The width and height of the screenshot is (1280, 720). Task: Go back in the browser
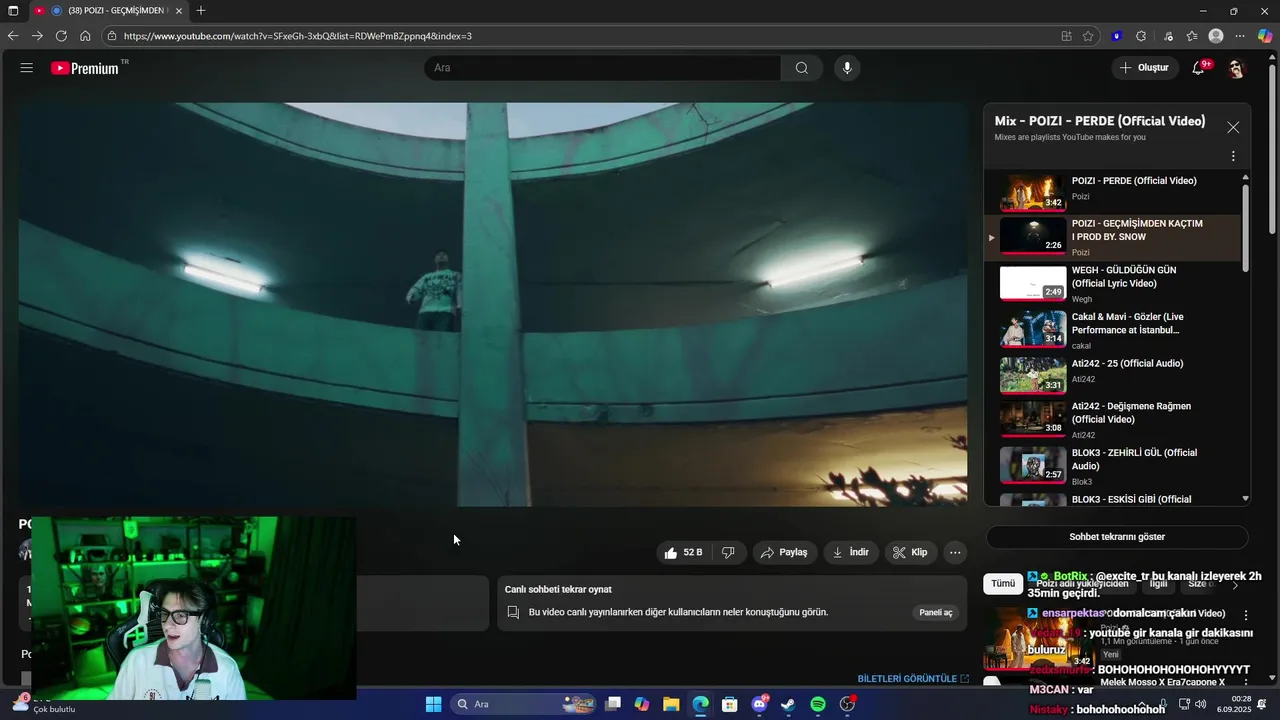click(x=13, y=36)
